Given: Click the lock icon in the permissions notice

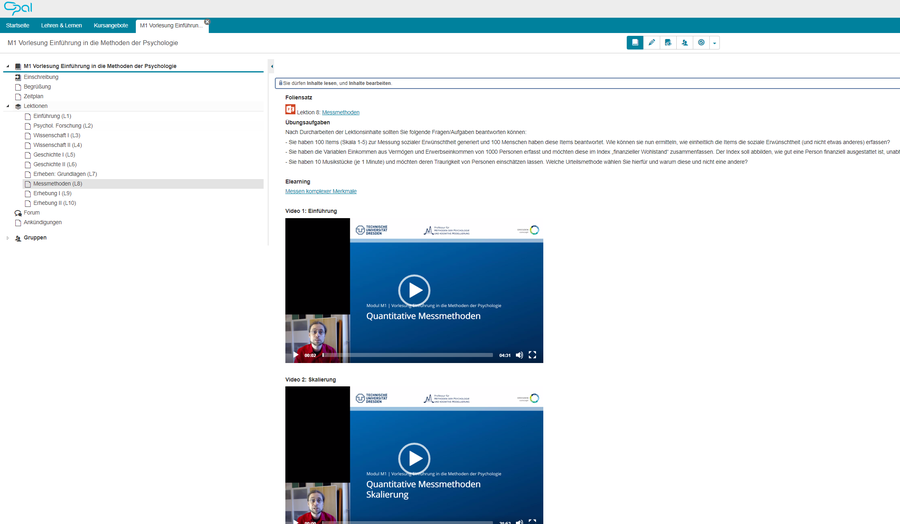Looking at the screenshot, I should coord(280,83).
